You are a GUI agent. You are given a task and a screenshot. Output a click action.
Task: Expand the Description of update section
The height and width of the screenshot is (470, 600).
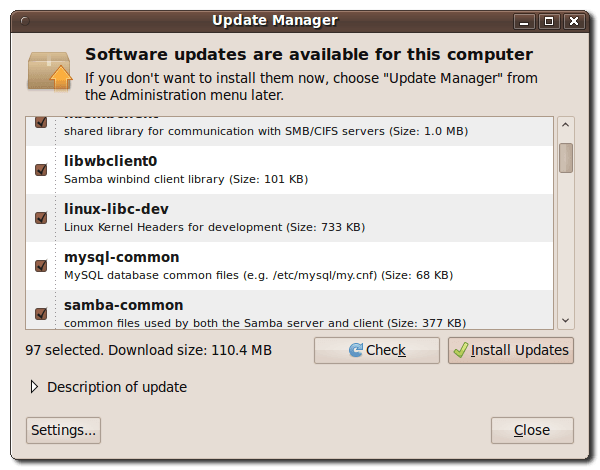35,387
